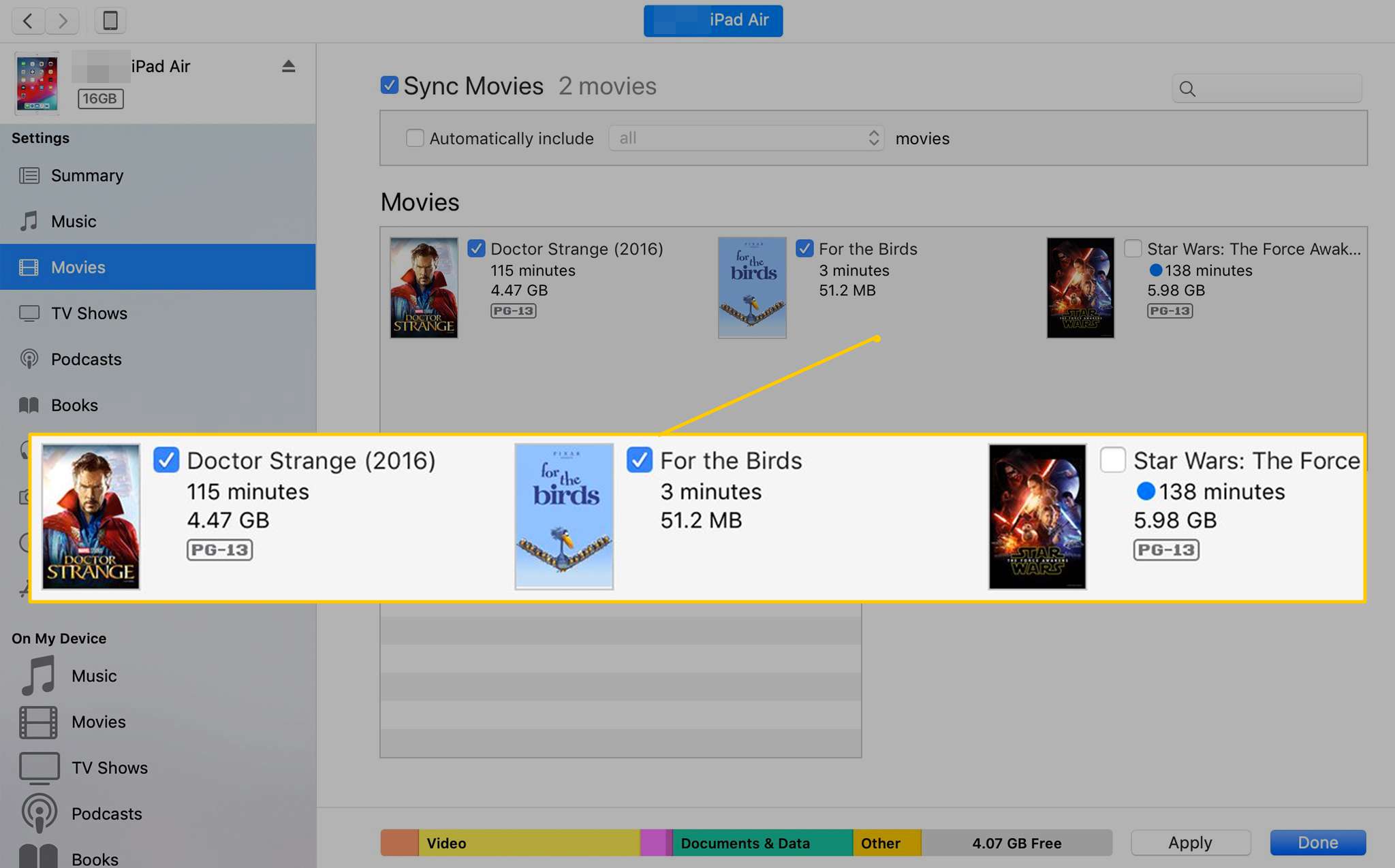Image resolution: width=1395 pixels, height=868 pixels.
Task: Click the TV Shows item under On My Device
Action: (x=109, y=766)
